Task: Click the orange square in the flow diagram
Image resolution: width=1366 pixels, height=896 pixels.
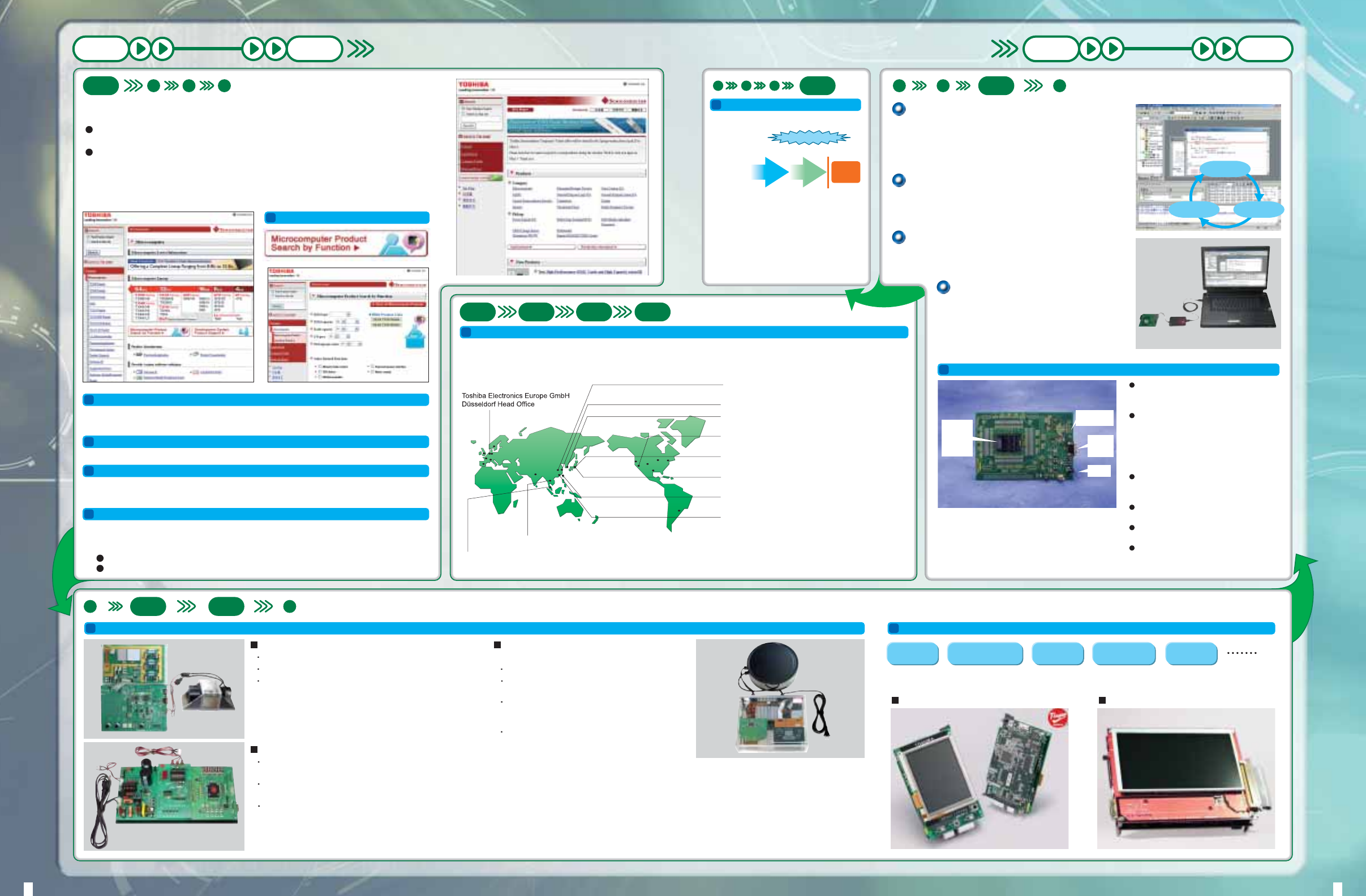Action: click(x=845, y=172)
